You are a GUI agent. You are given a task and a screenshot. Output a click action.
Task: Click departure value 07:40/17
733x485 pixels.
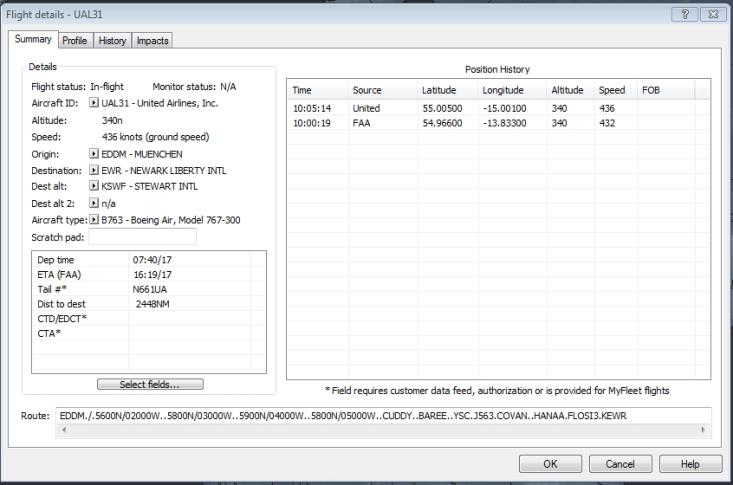point(152,260)
